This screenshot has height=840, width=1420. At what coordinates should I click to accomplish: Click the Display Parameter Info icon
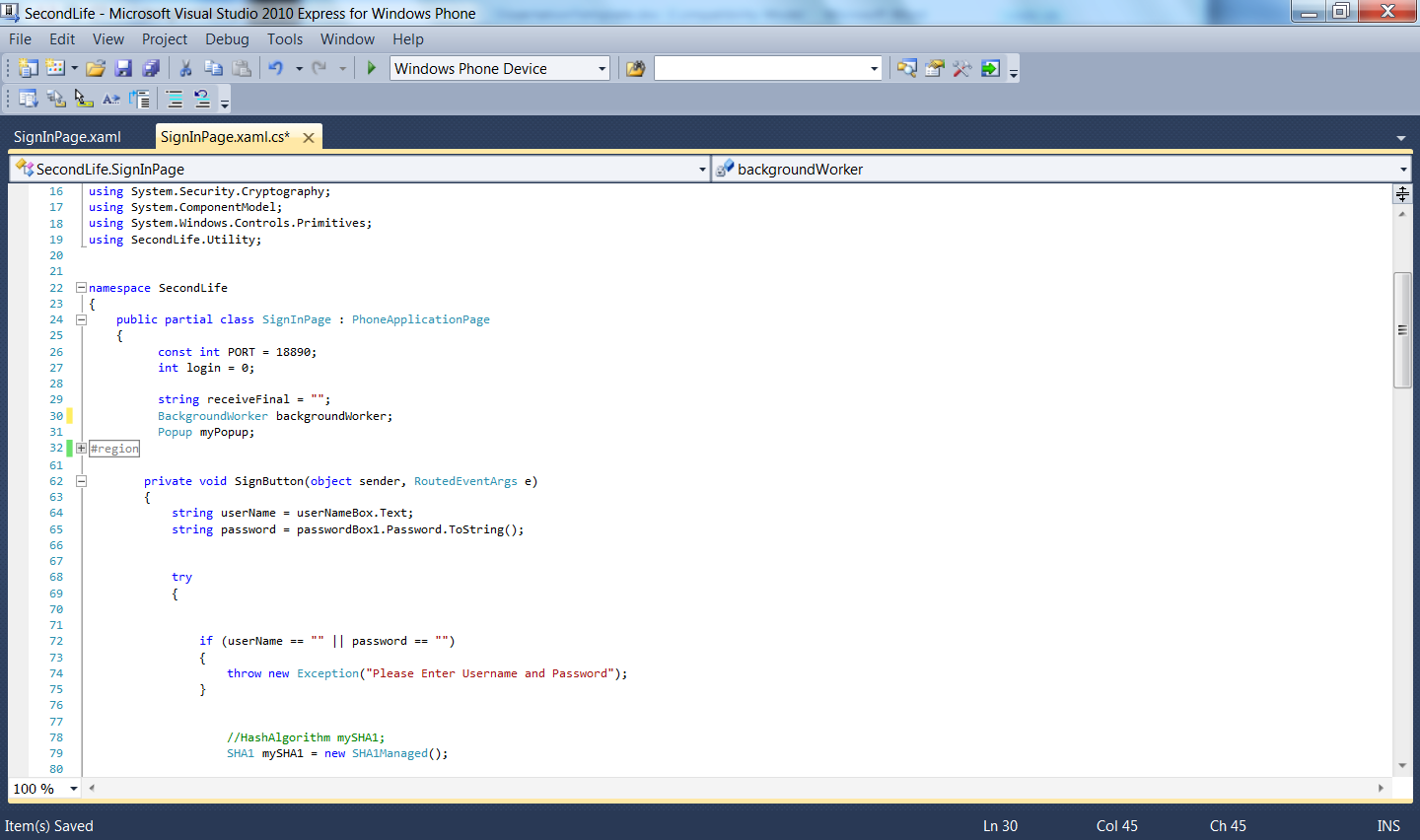(56, 99)
